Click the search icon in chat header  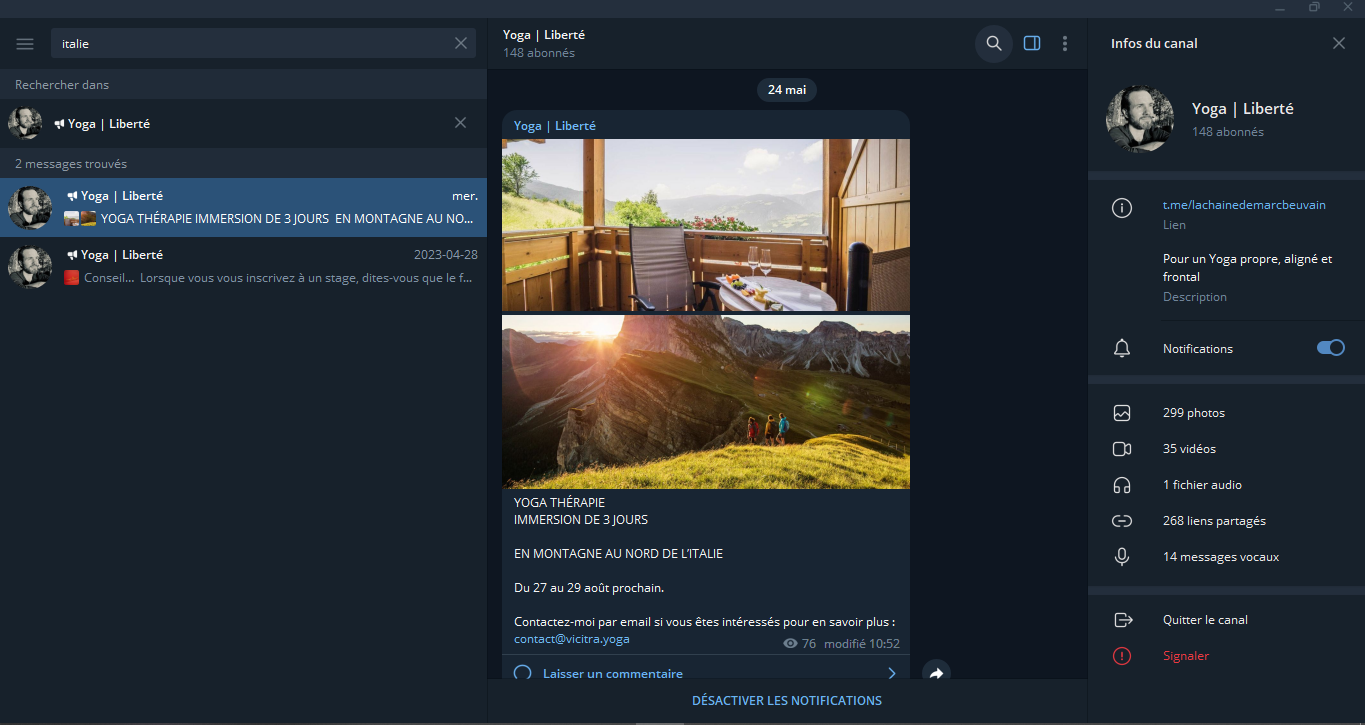coord(994,43)
